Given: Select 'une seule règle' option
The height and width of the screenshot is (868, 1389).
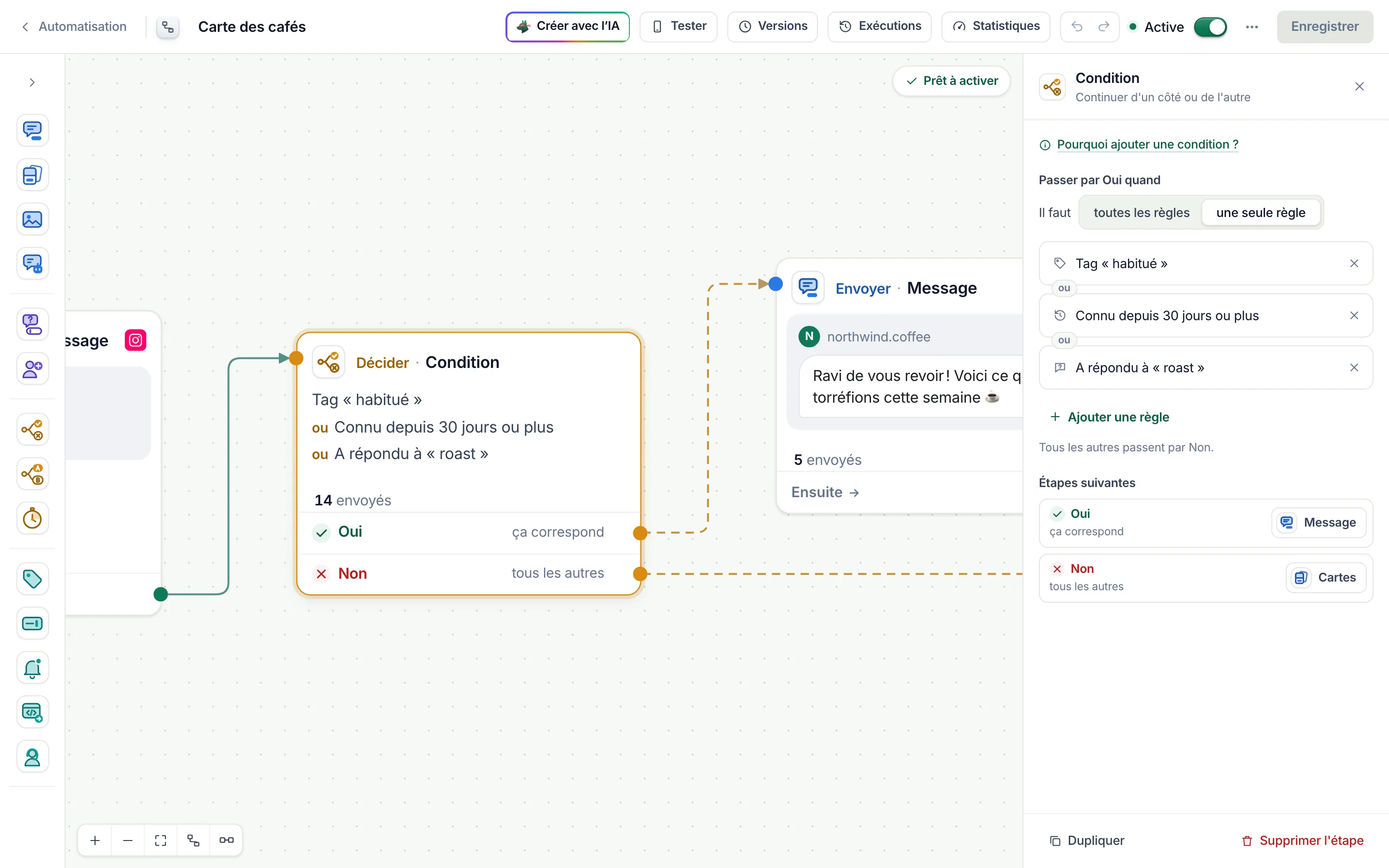Looking at the screenshot, I should [x=1260, y=212].
